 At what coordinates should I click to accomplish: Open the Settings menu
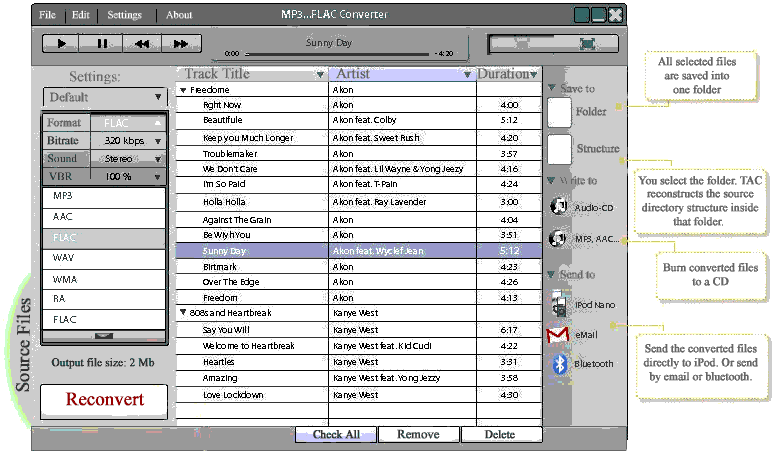124,15
